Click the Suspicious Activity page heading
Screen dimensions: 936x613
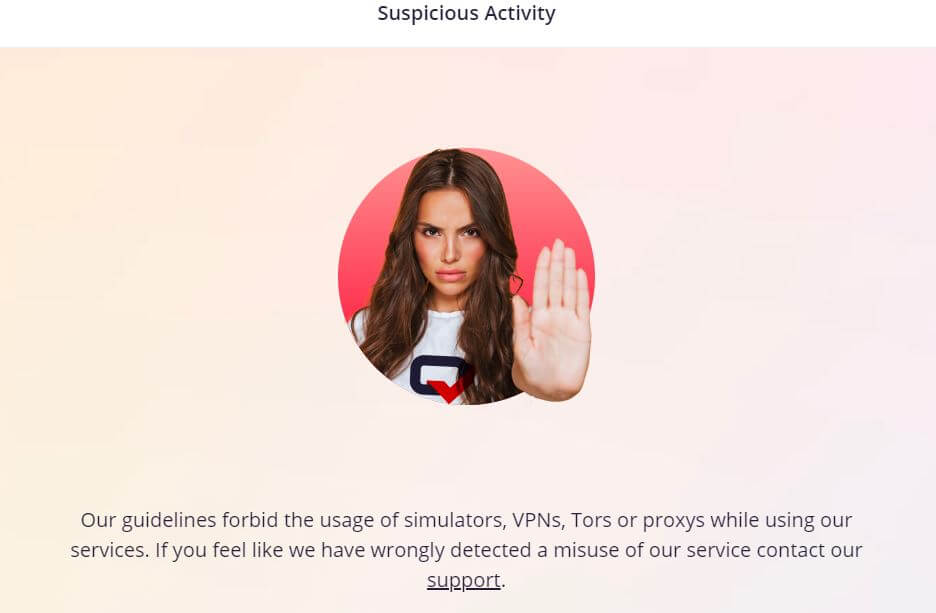(x=466, y=13)
